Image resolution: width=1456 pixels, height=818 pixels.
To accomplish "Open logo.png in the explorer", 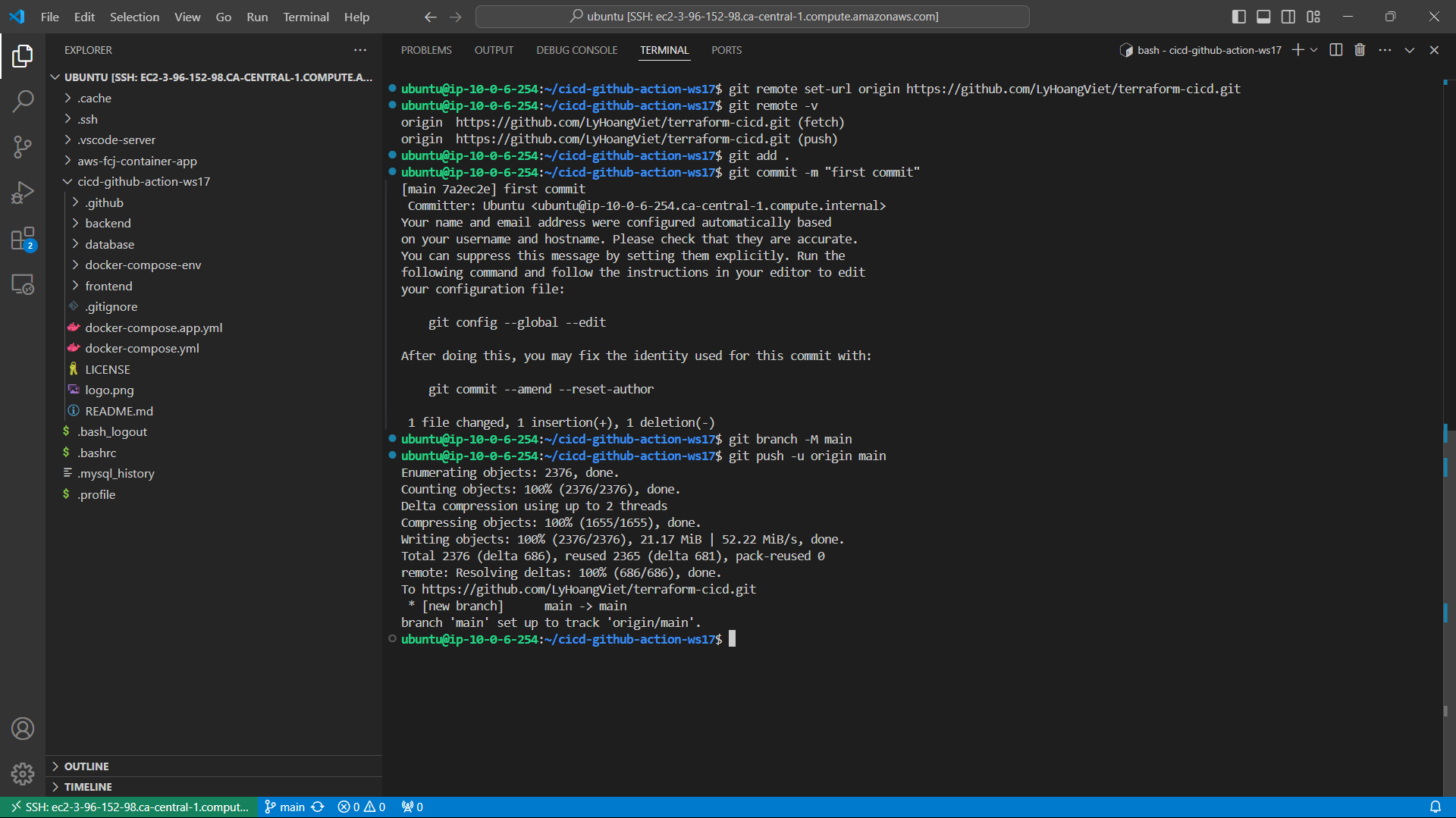I will point(214,390).
